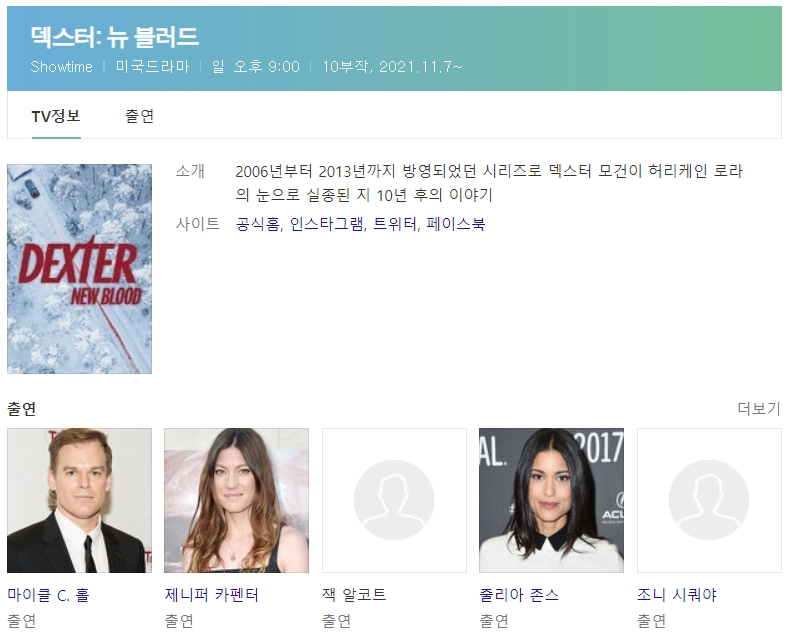Screen dimensions: 791x639
Task: Open 조니 시쿼야 name link
Action: [x=676, y=595]
